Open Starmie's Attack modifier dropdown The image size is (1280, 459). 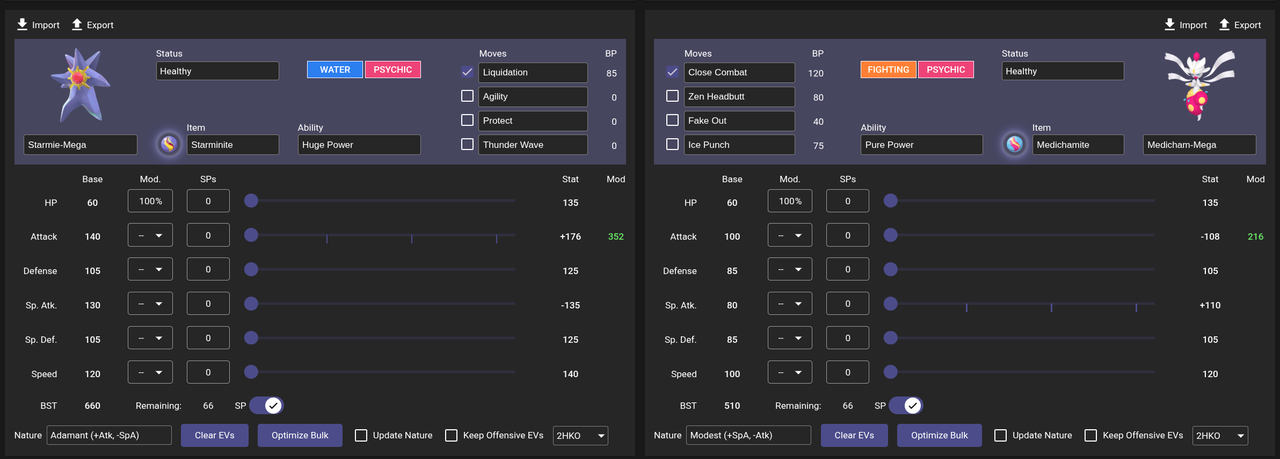(150, 236)
